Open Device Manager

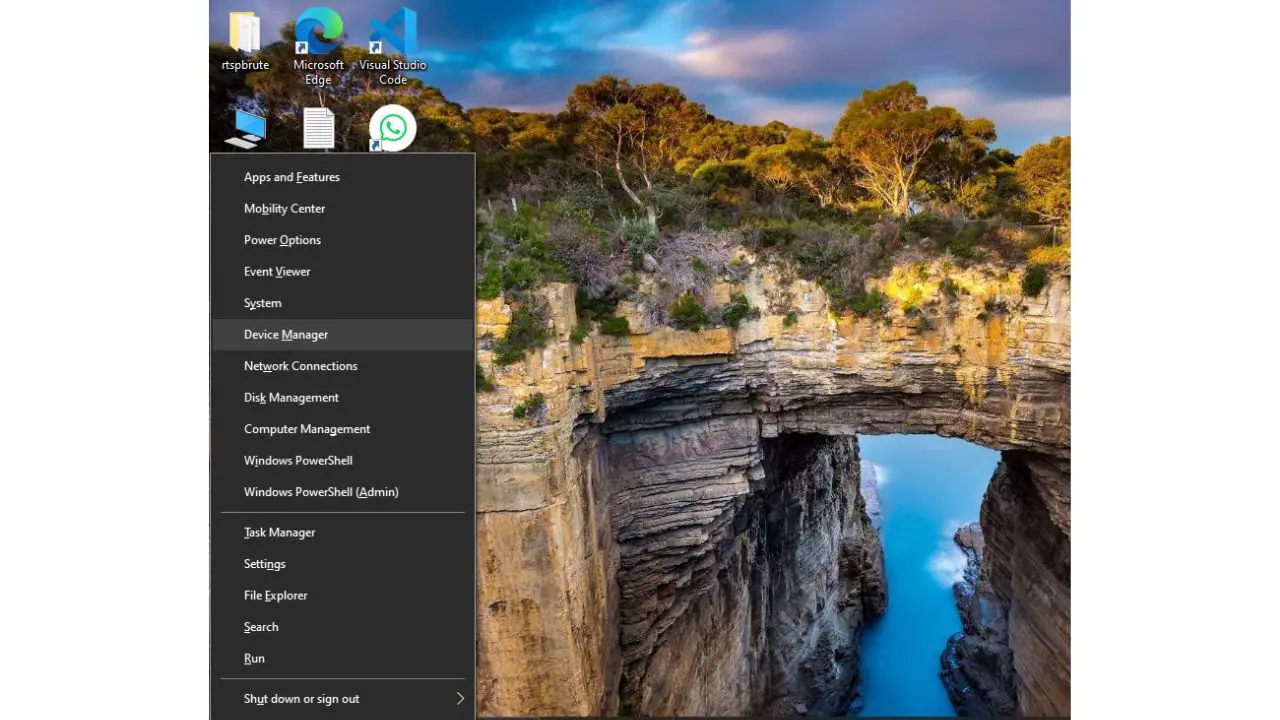pyautogui.click(x=343, y=334)
